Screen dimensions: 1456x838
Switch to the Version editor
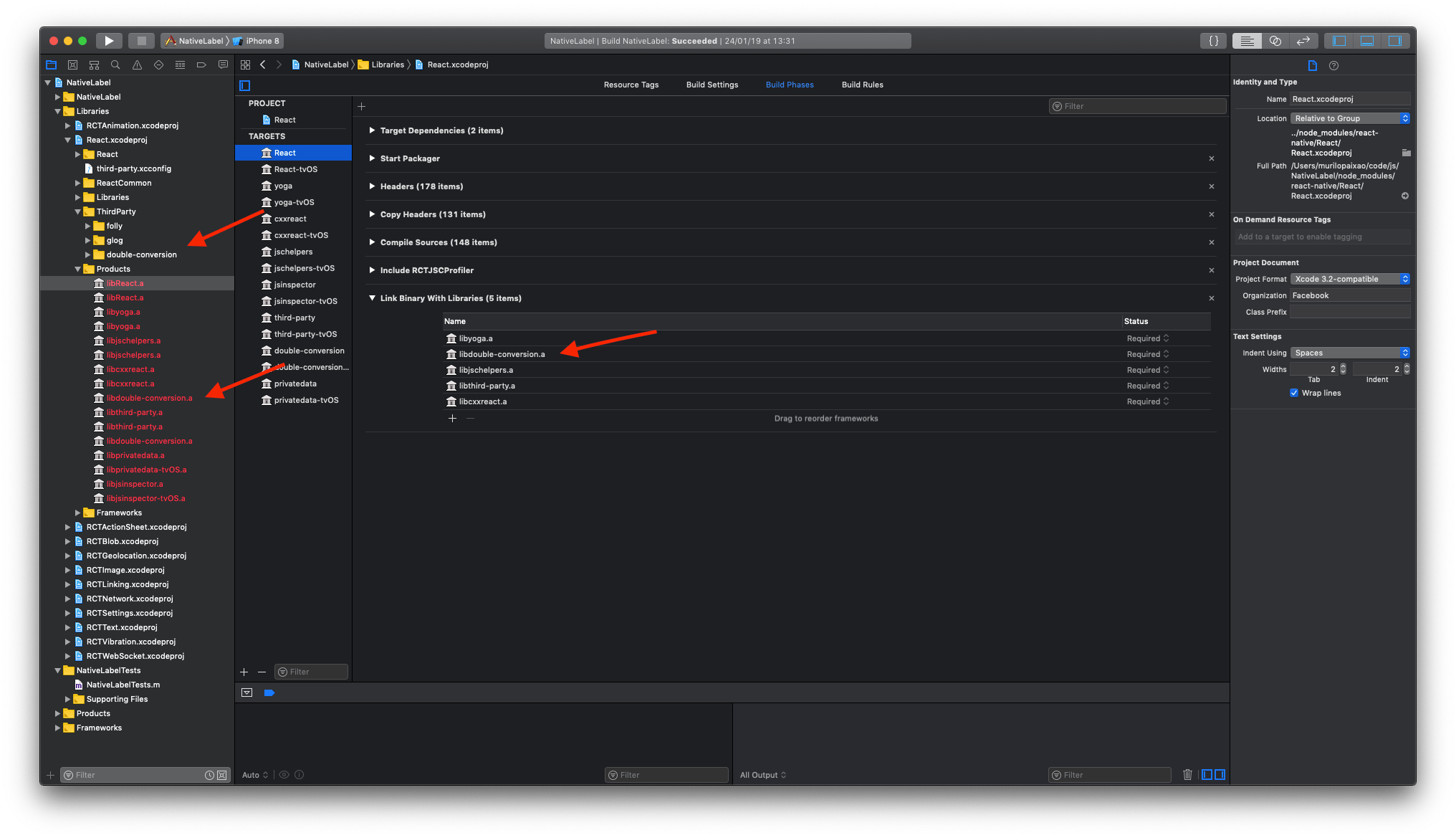(1303, 41)
